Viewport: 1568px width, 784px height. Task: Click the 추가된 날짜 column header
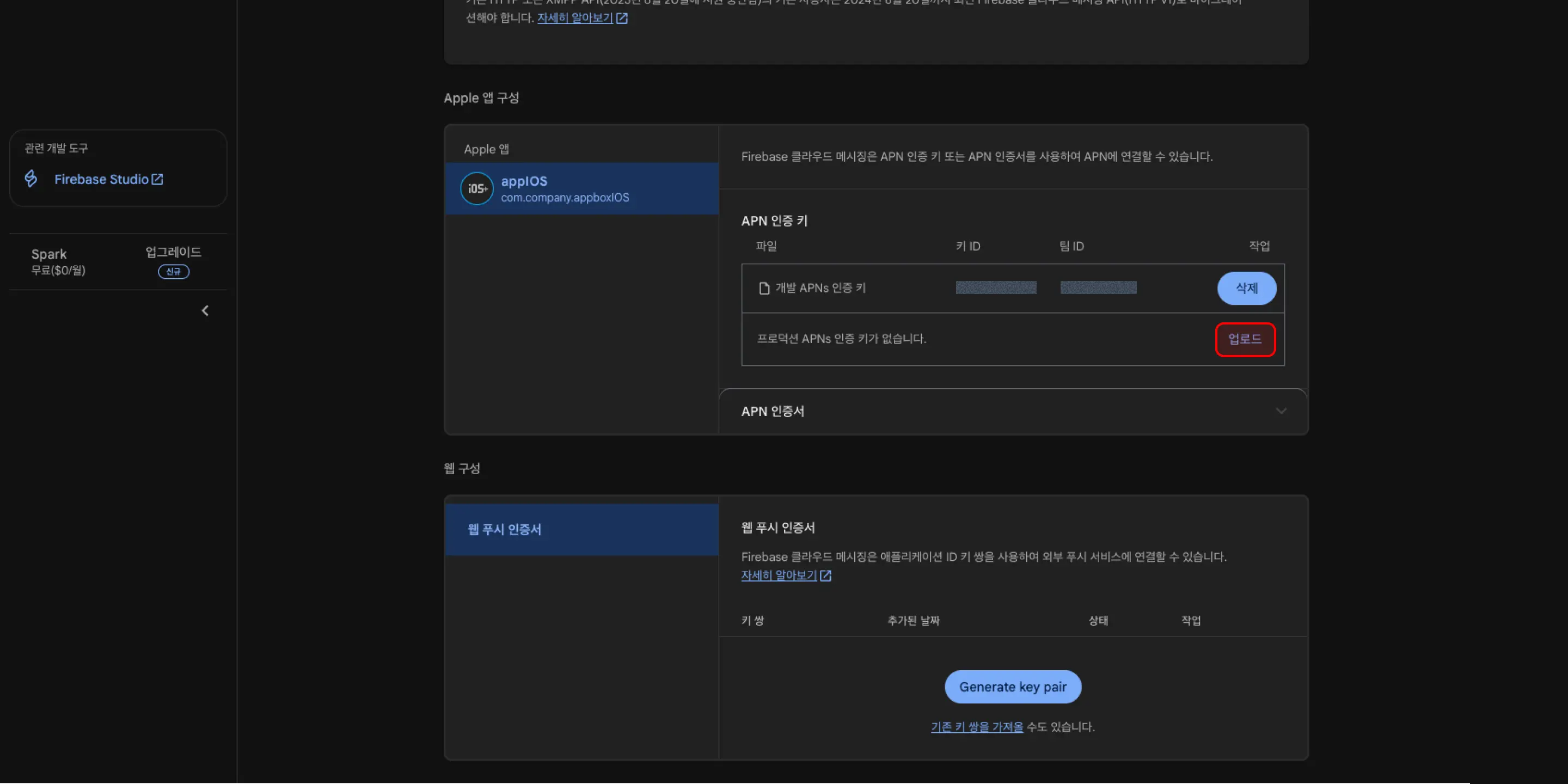[913, 620]
